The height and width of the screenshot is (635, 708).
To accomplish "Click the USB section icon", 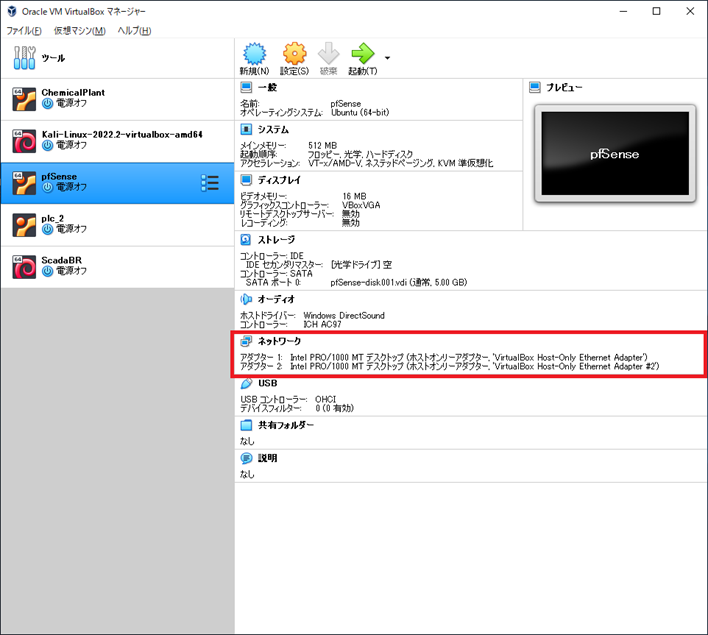I will [246, 383].
